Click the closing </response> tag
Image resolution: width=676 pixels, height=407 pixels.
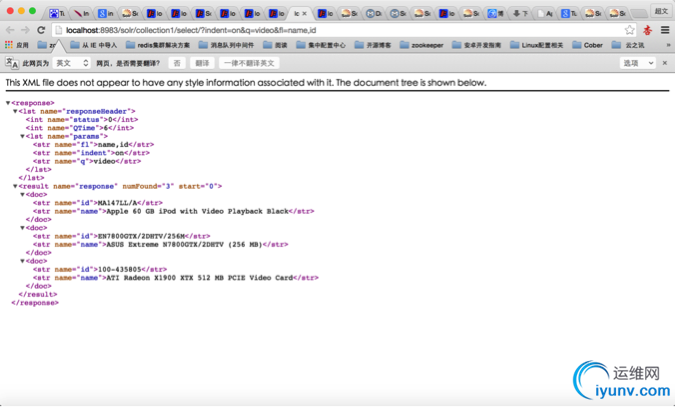click(x=35, y=303)
